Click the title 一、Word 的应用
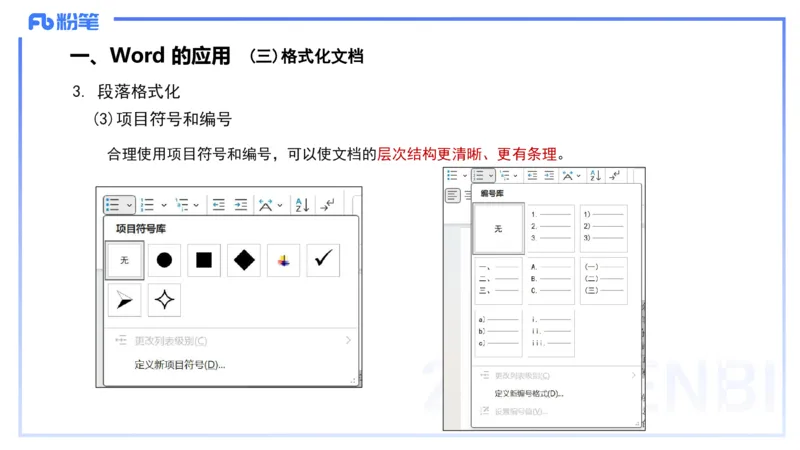Screen dimensions: 800x450 tap(150, 55)
